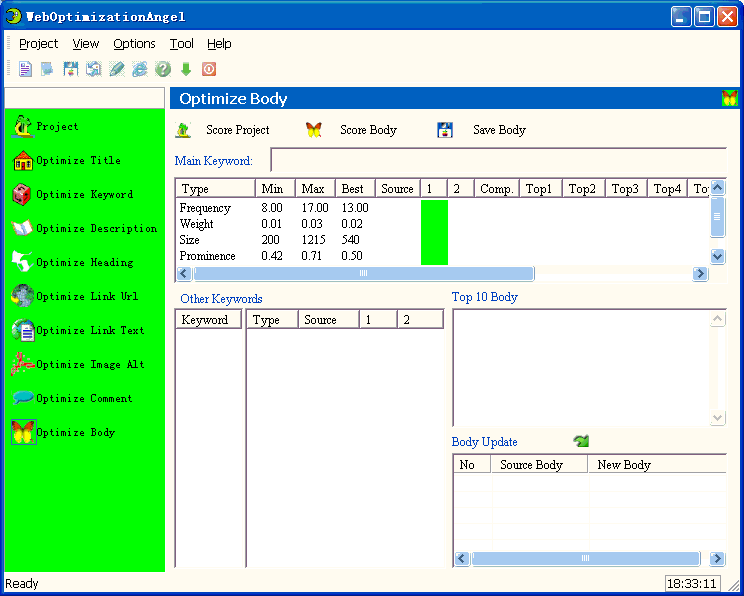This screenshot has height=596, width=744.
Task: Click the Min column header
Action: [275, 189]
